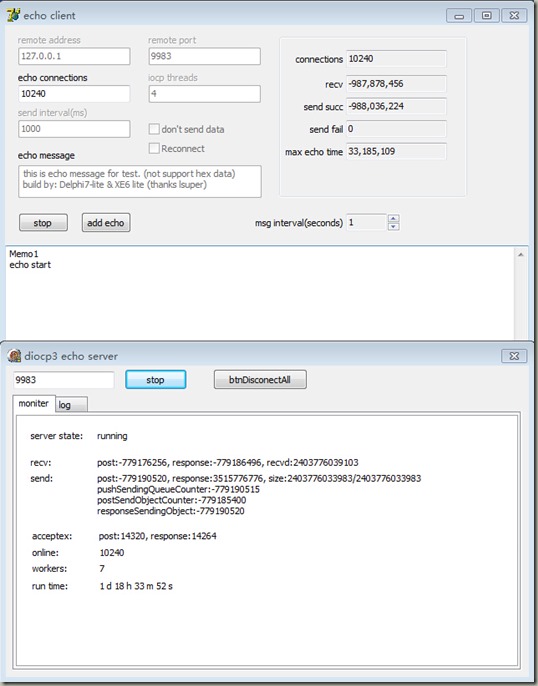The image size is (538, 686).
Task: Select the moniter tab
Action: [34, 403]
